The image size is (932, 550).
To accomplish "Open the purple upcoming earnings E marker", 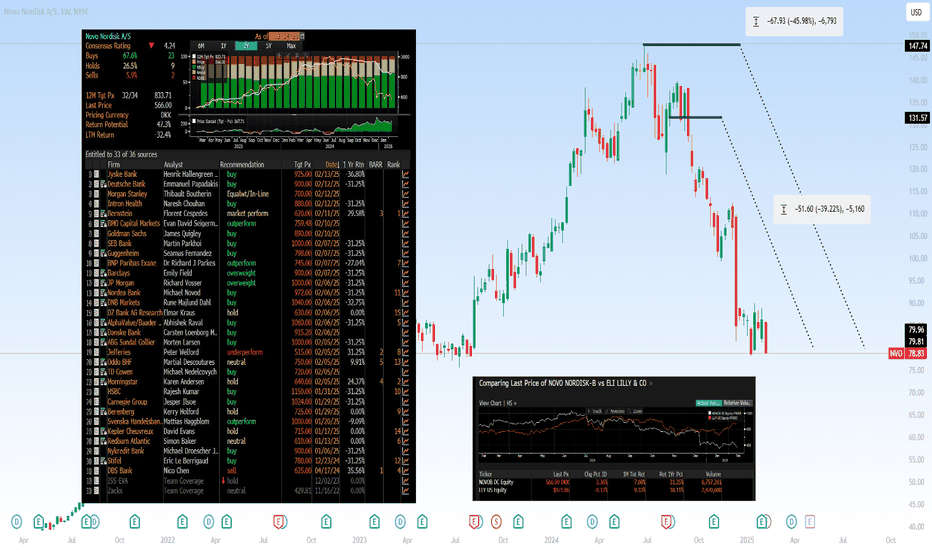I will [810, 522].
